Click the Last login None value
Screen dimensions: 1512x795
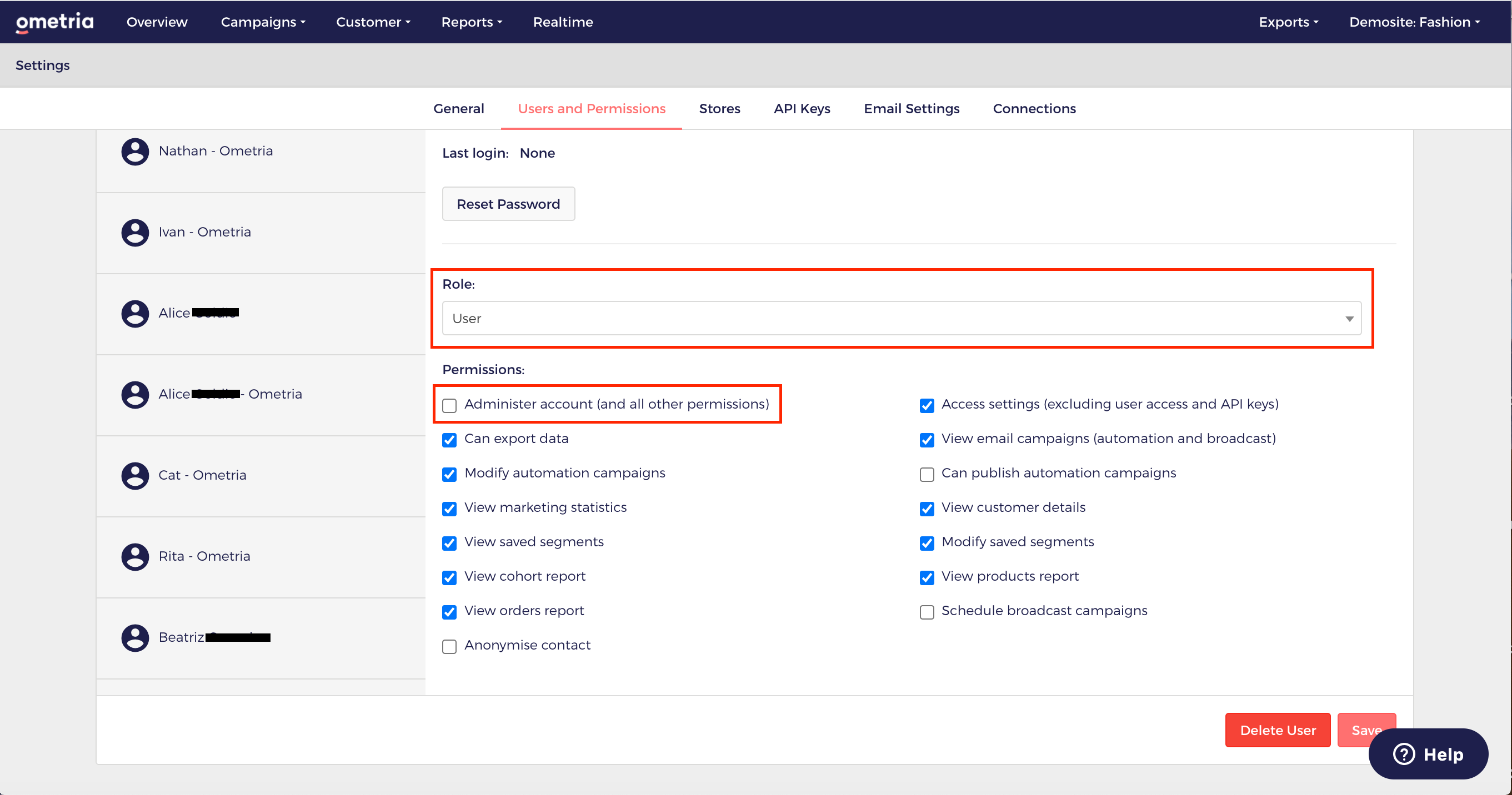coord(537,153)
